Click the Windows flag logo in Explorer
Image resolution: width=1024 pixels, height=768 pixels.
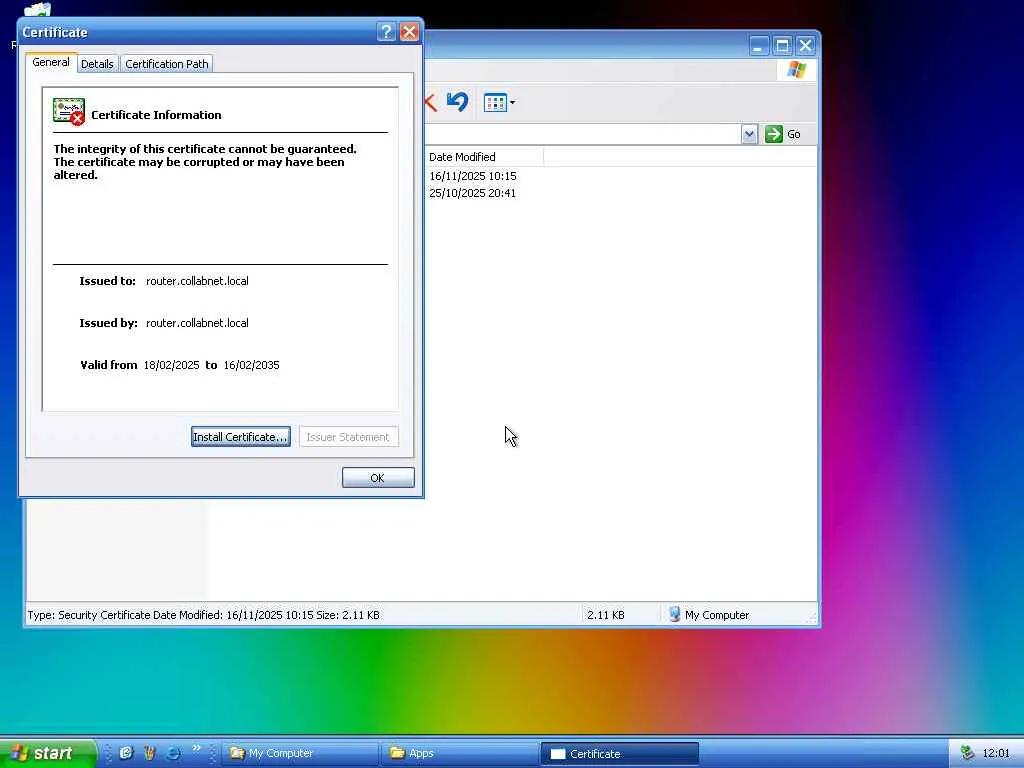point(796,69)
